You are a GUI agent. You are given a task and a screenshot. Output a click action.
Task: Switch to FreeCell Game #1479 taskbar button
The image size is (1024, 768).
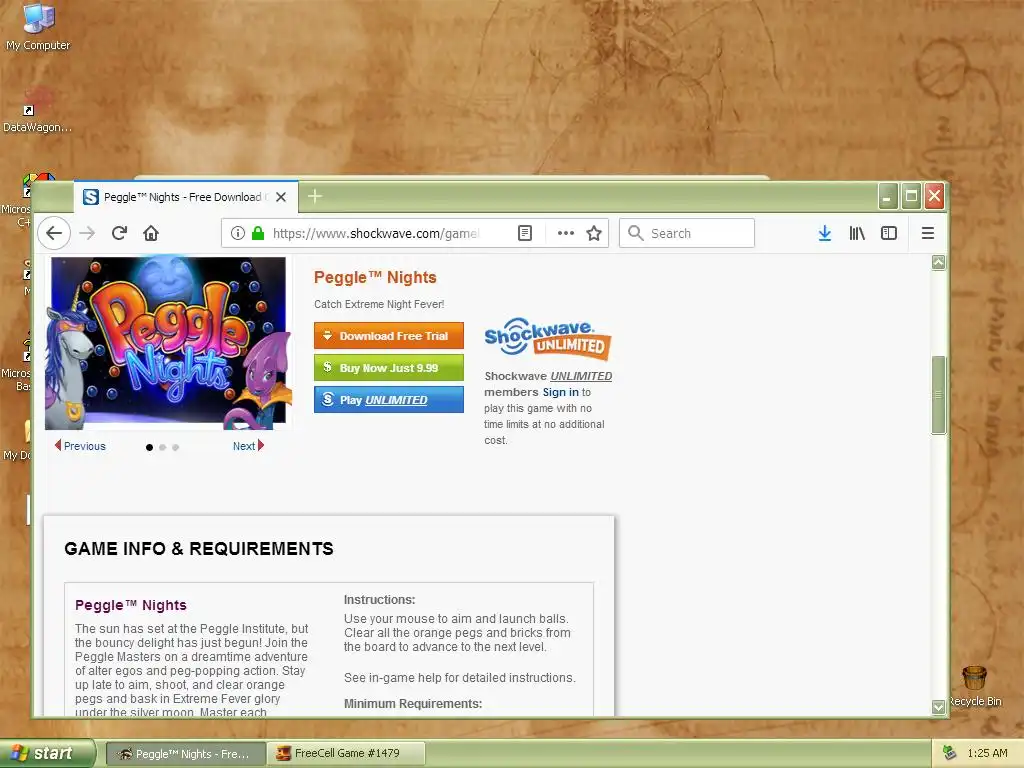[346, 754]
